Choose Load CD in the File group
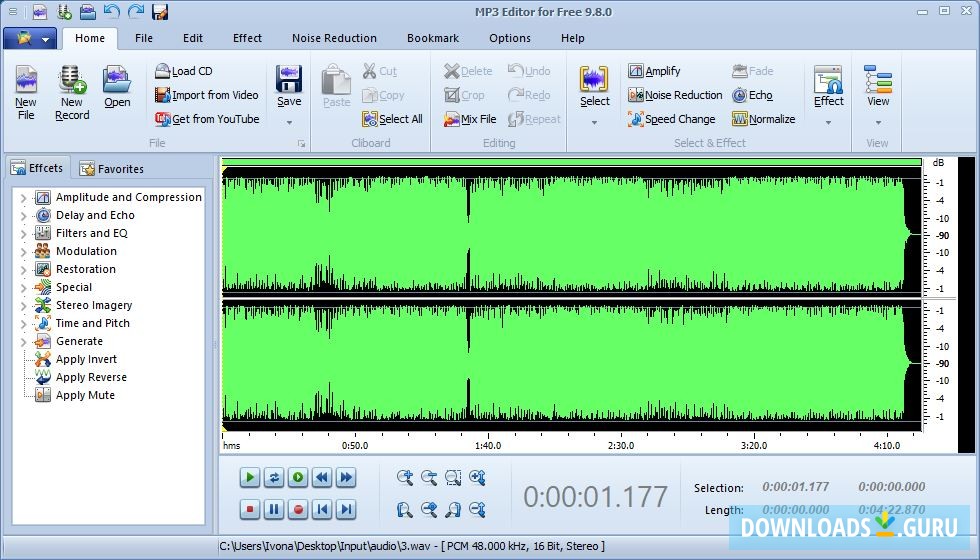Screen dimensions: 980x560 pos(184,71)
